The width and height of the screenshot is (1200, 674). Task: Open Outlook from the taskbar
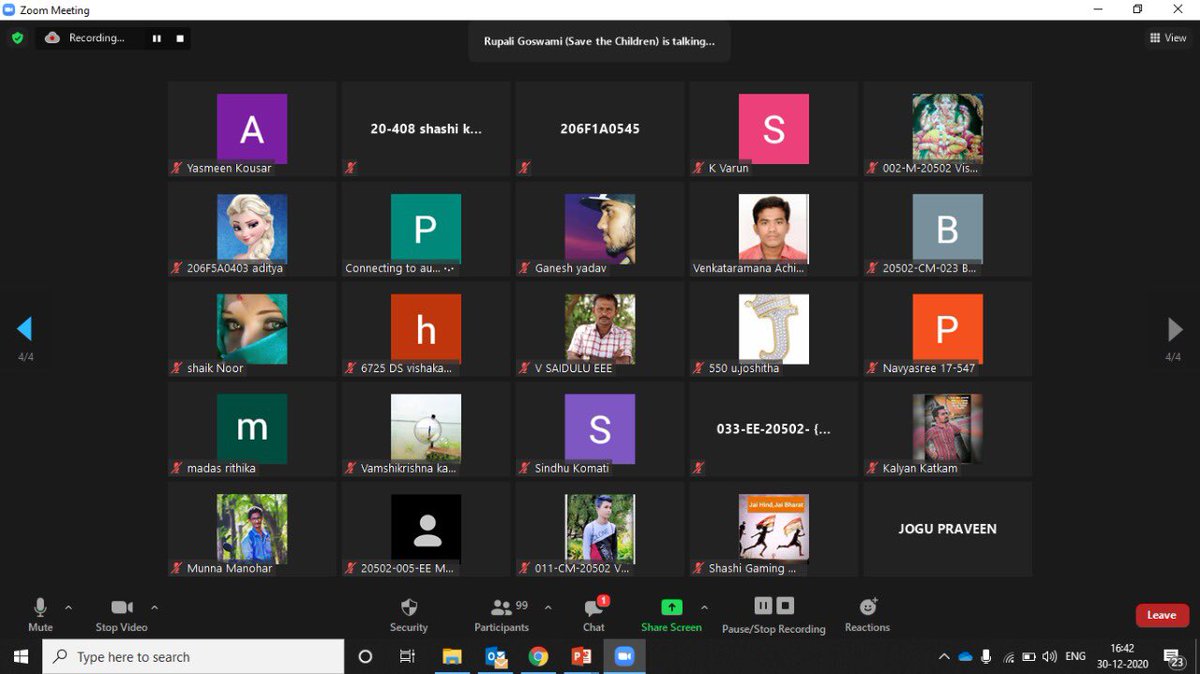tap(495, 657)
